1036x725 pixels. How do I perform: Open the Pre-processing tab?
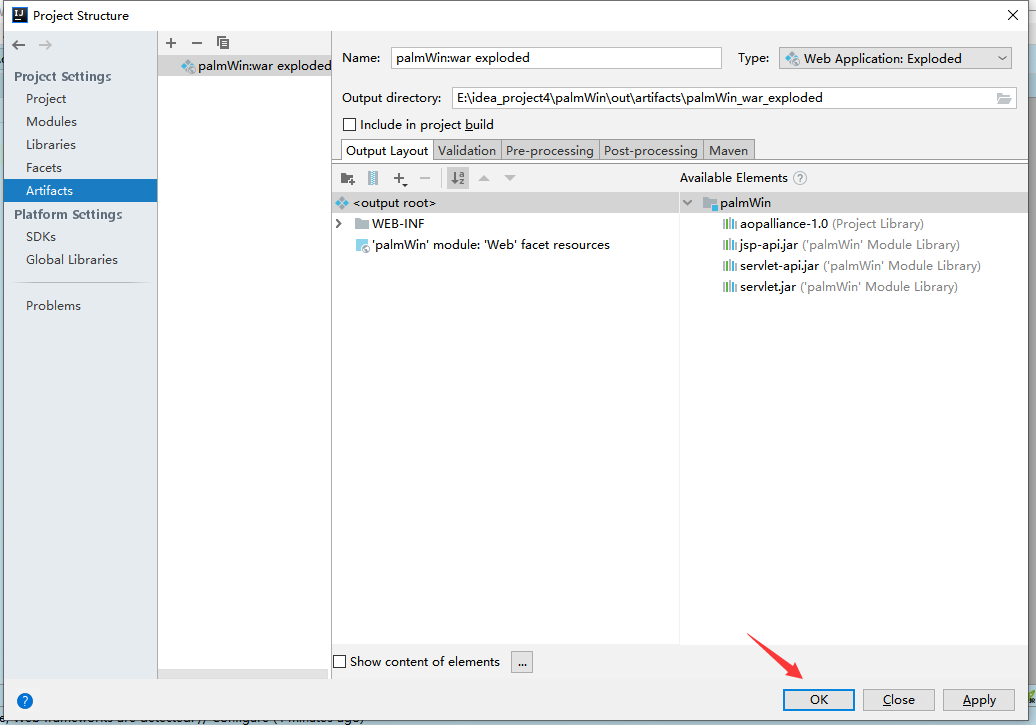[550, 151]
